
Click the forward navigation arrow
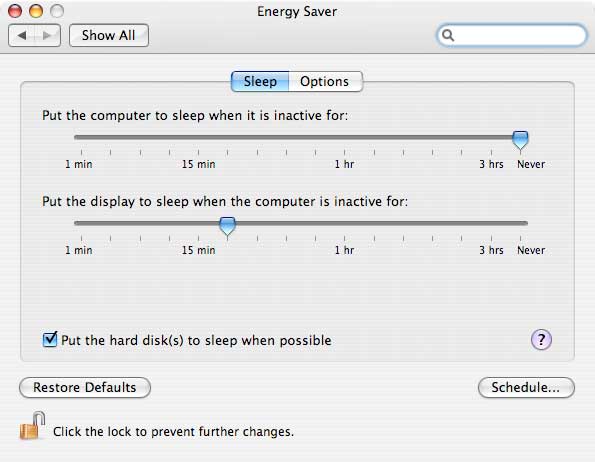tap(47, 36)
